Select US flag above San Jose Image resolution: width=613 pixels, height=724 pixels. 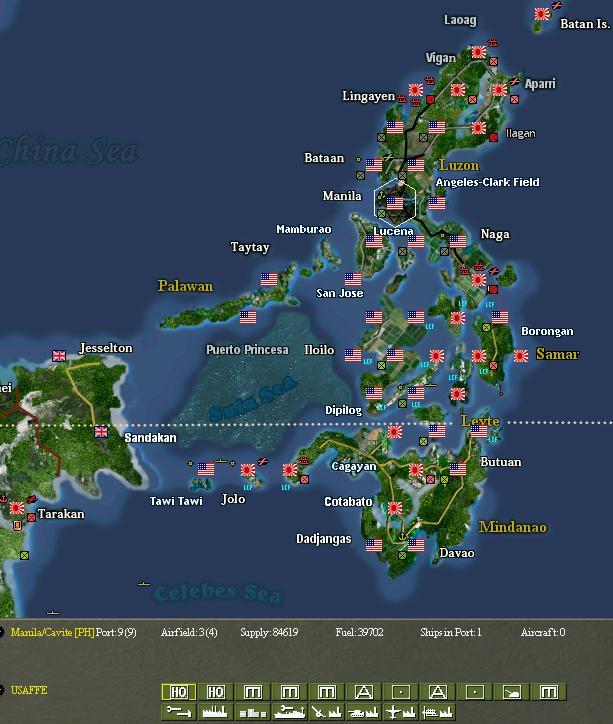click(x=353, y=279)
